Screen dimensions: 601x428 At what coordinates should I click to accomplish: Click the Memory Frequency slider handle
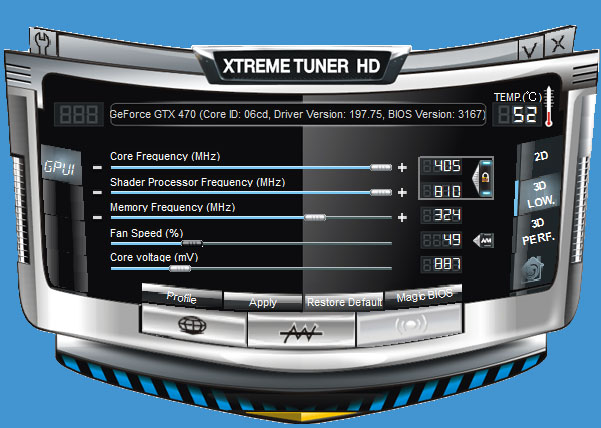click(x=315, y=217)
